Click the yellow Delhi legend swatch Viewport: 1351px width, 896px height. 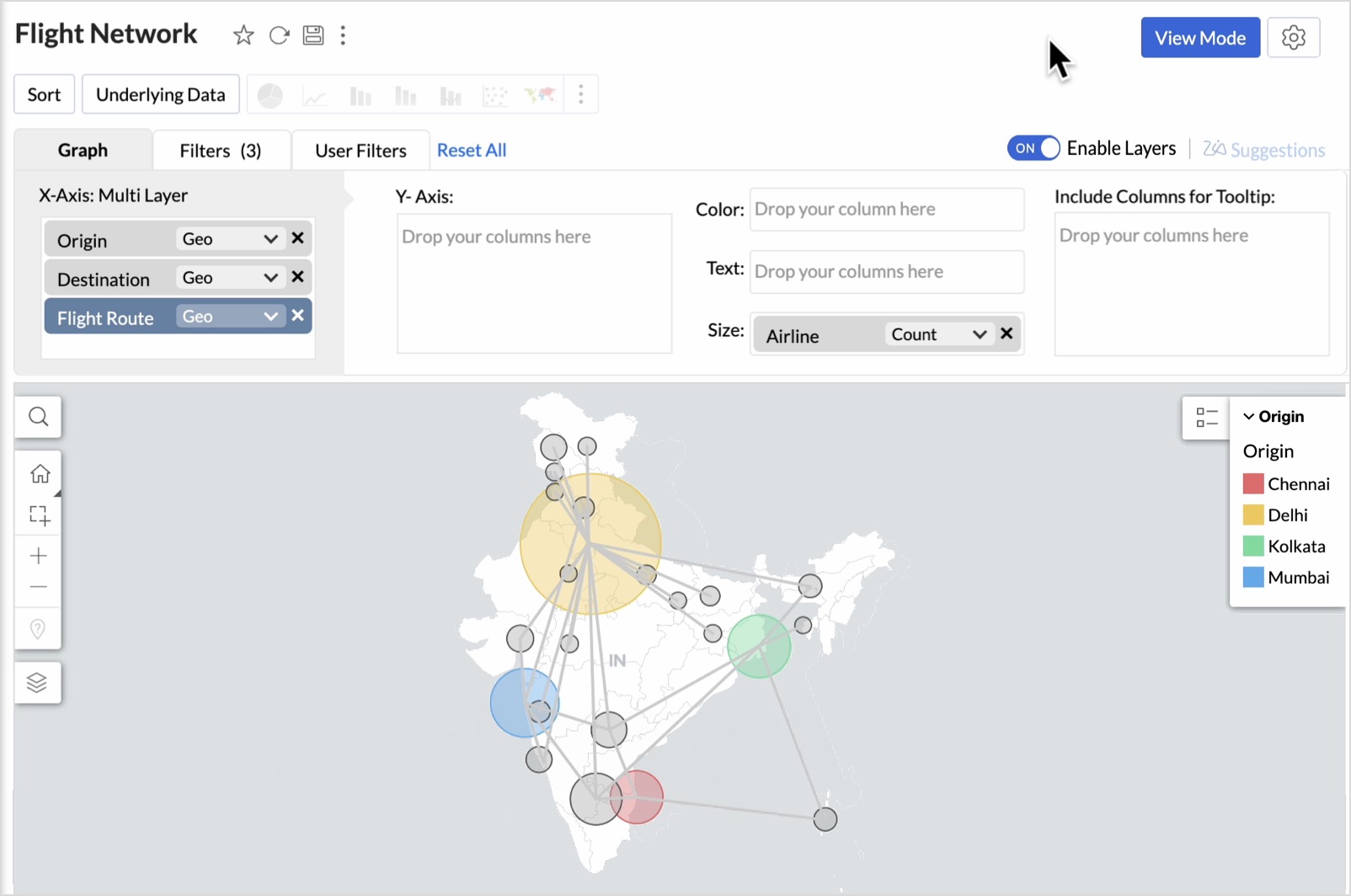pyautogui.click(x=1253, y=515)
